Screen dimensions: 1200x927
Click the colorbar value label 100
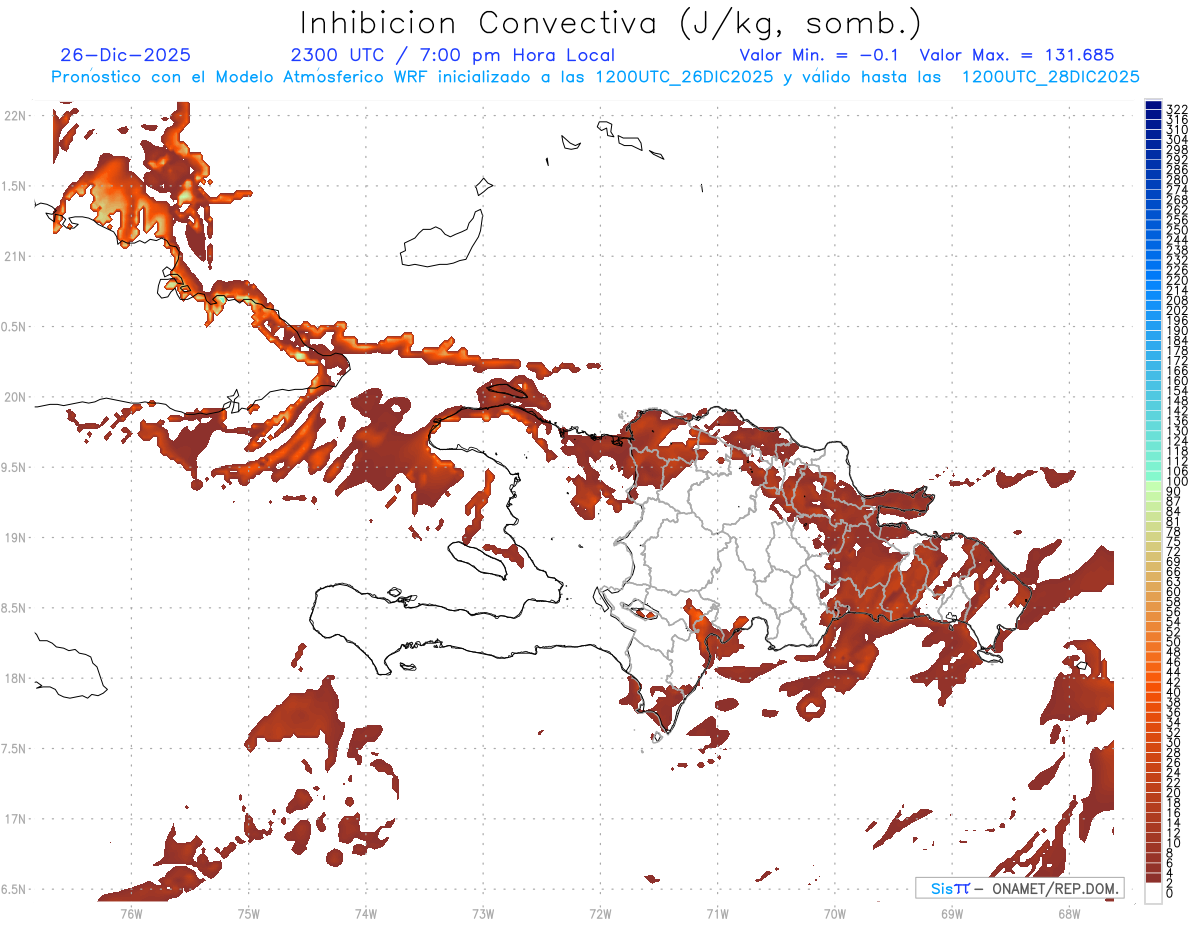click(x=1176, y=483)
